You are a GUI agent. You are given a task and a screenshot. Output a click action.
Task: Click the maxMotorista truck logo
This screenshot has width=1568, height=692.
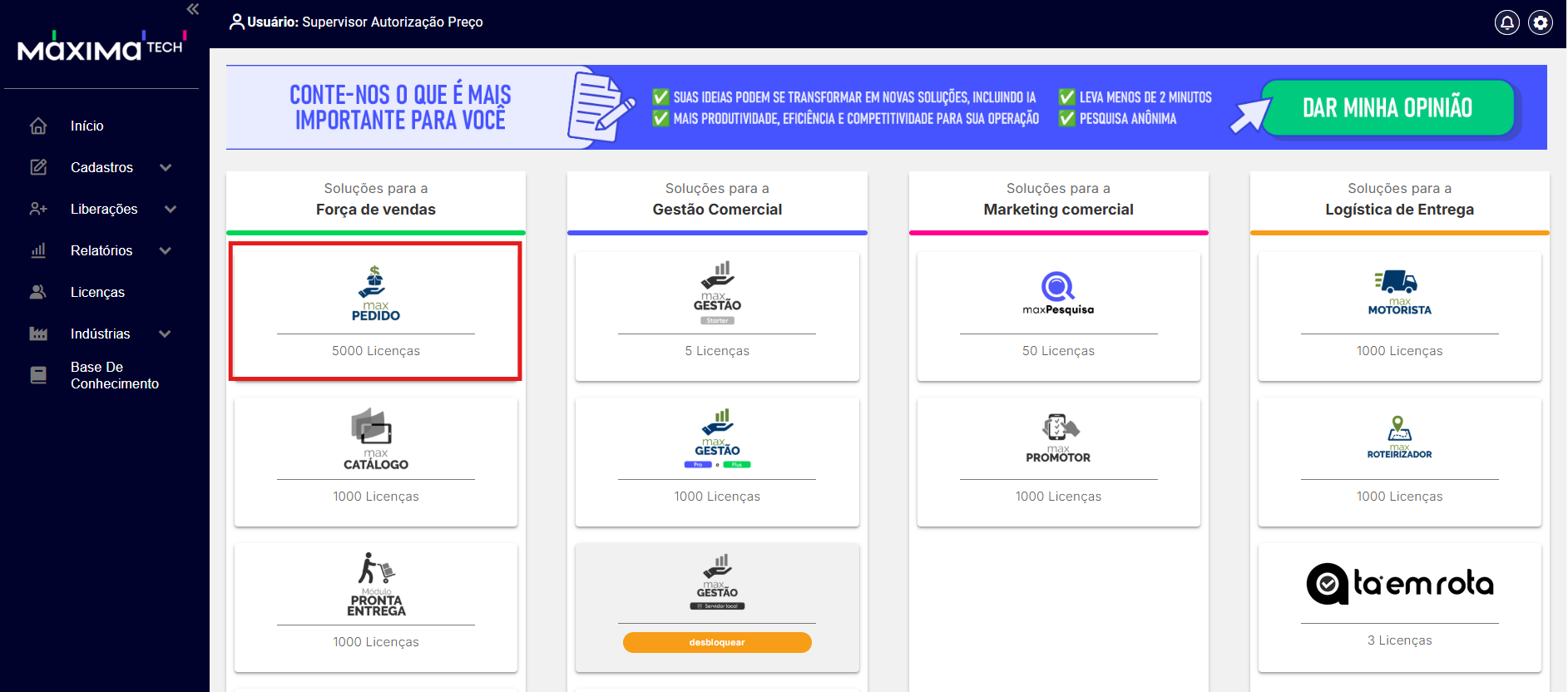coord(1399,293)
